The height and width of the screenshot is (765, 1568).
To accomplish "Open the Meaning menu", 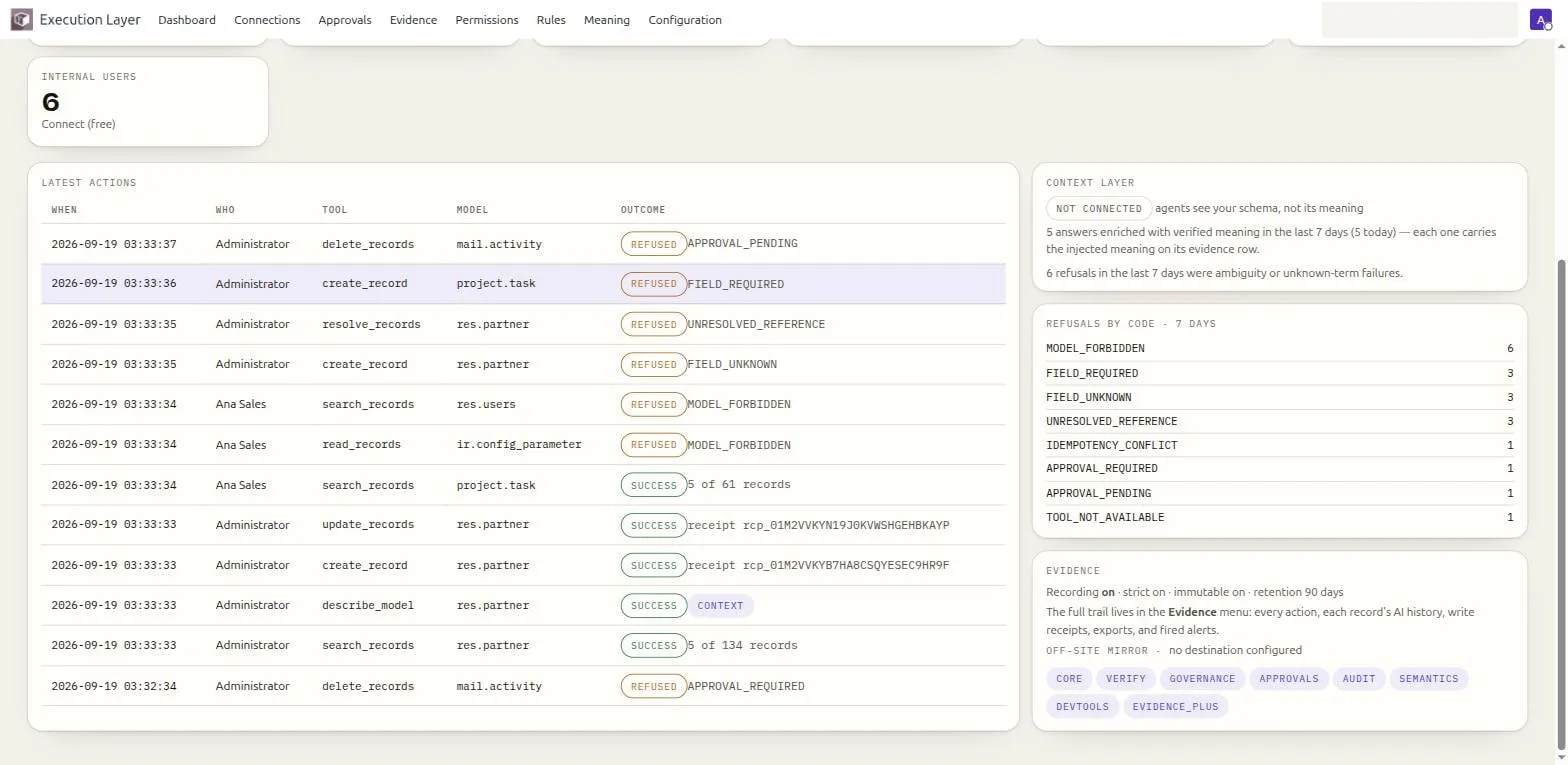I will (x=607, y=20).
